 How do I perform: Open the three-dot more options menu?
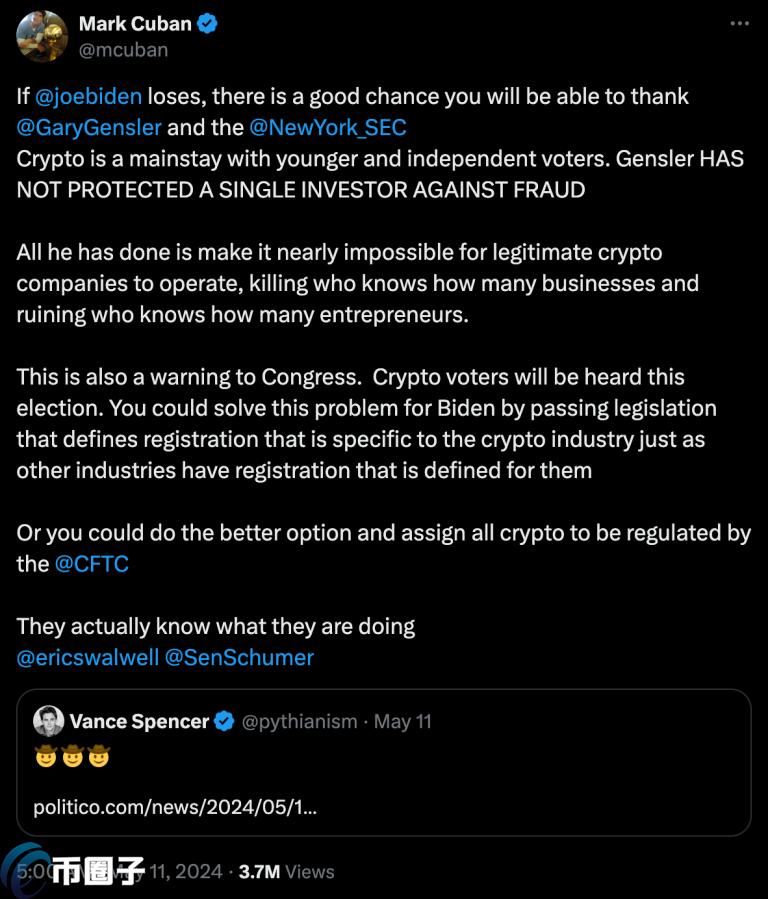[x=739, y=24]
